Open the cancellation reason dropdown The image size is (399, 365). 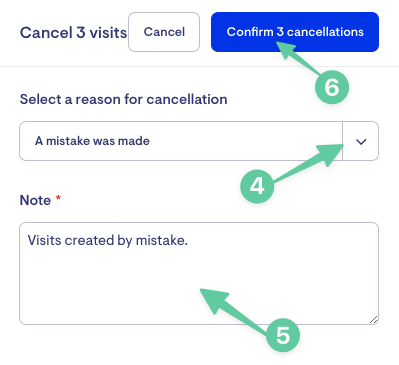point(199,141)
